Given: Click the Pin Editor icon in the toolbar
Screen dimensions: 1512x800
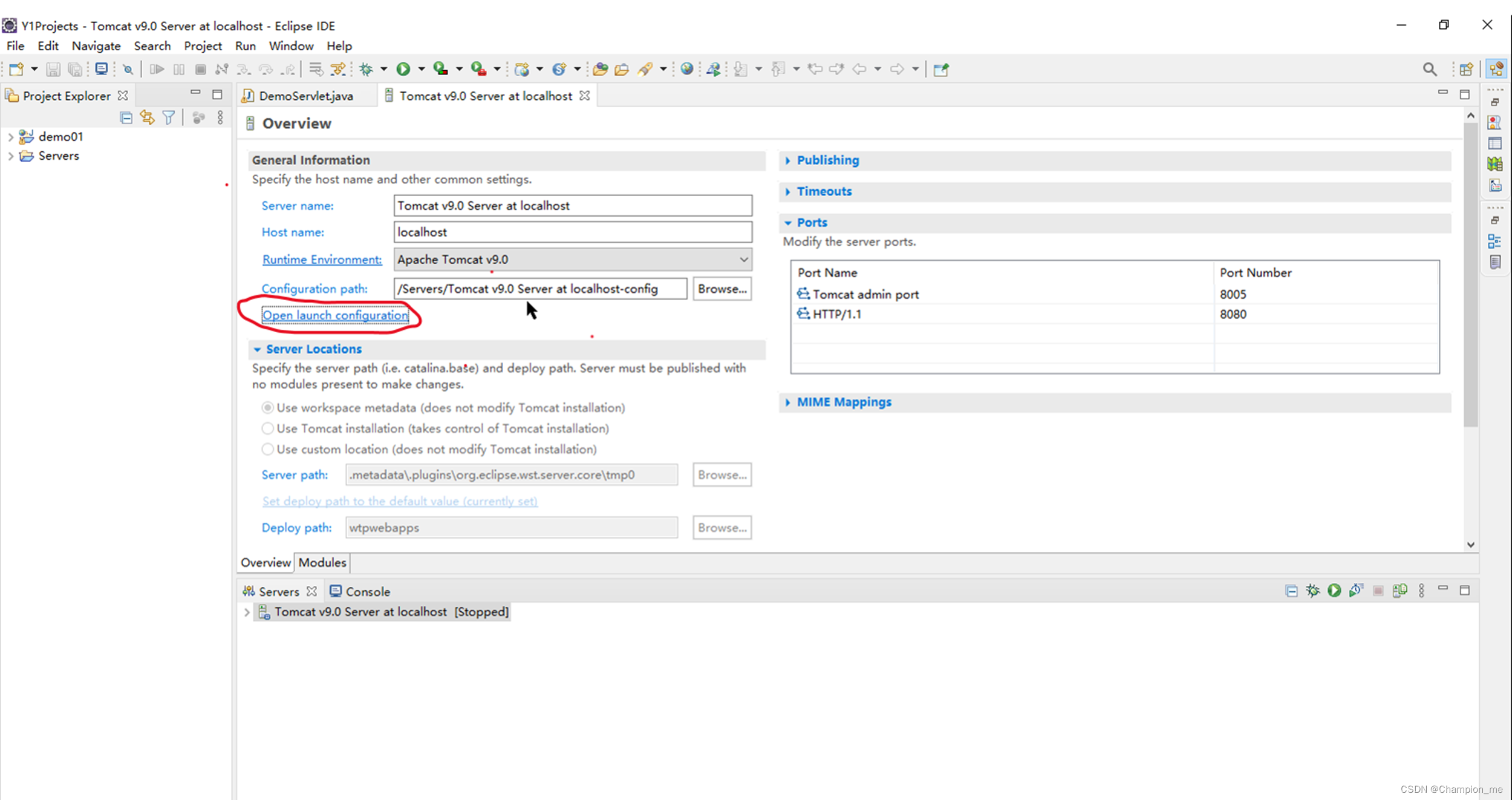Looking at the screenshot, I should point(940,70).
